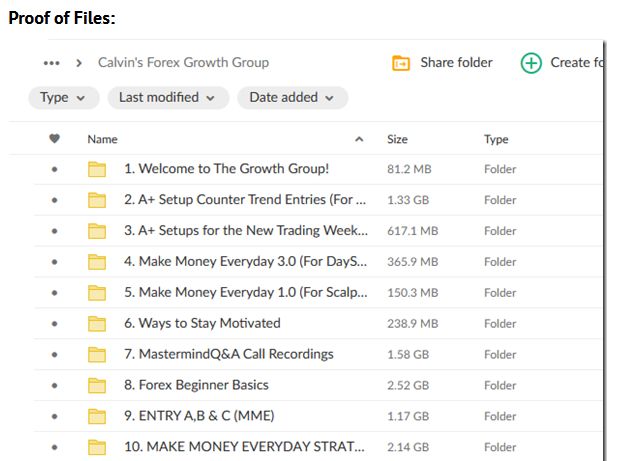Screen dimensions: 619x461
Task: Click folder icon for A+ Setups New Trading Week
Action: pyautogui.click(x=97, y=231)
